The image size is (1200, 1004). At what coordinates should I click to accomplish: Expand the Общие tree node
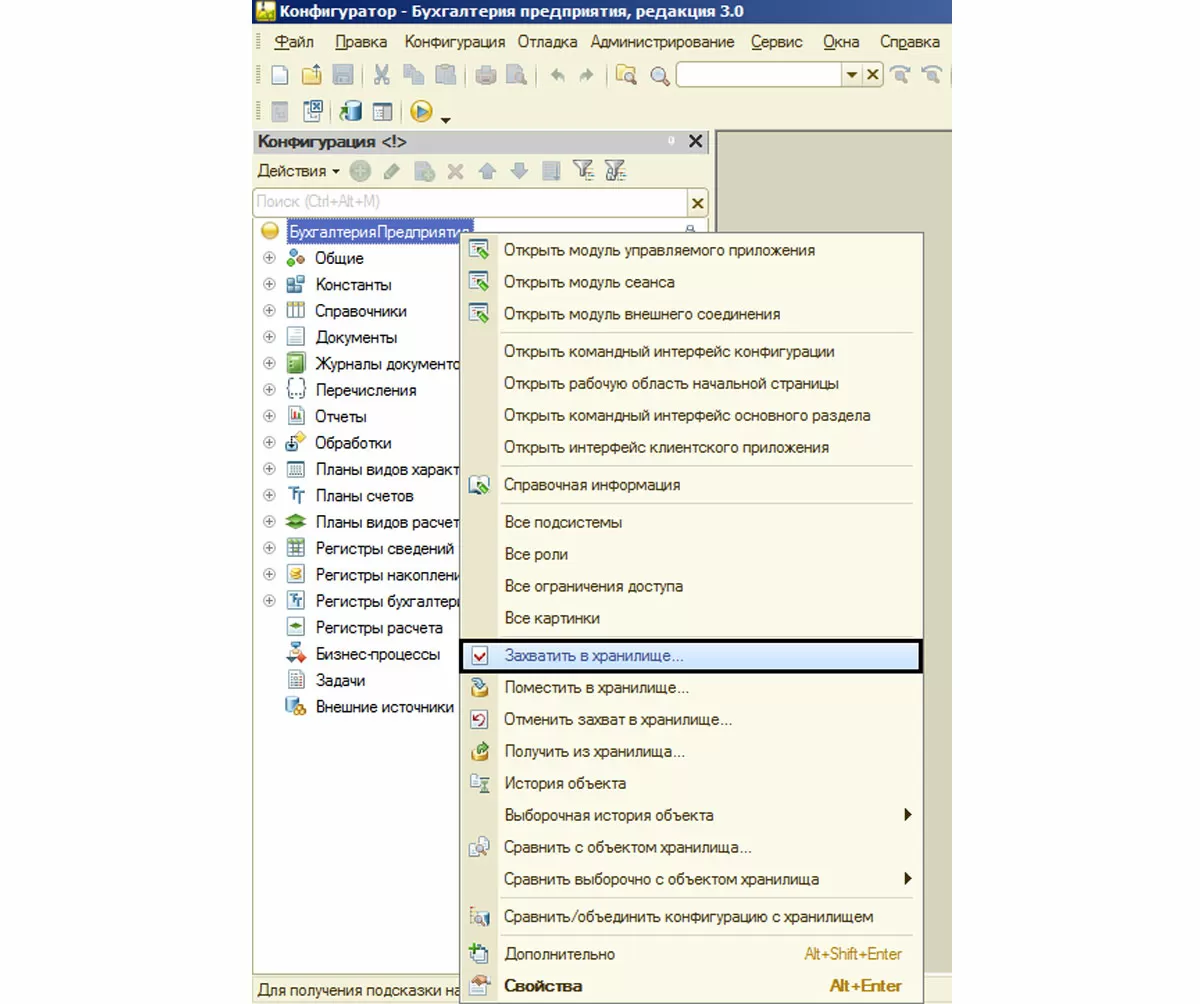pyautogui.click(x=269, y=258)
